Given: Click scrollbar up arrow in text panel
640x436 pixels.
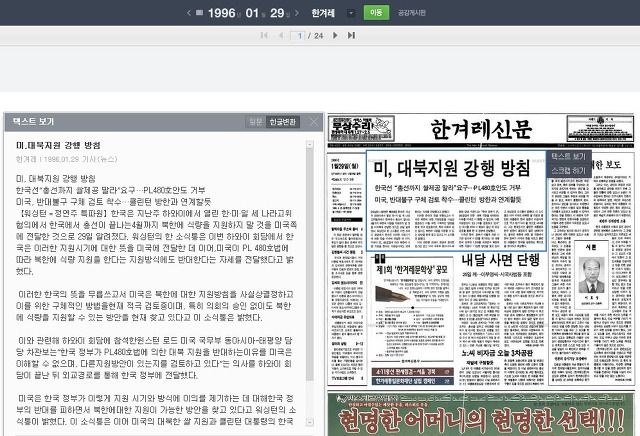Looking at the screenshot, I should coord(310,145).
